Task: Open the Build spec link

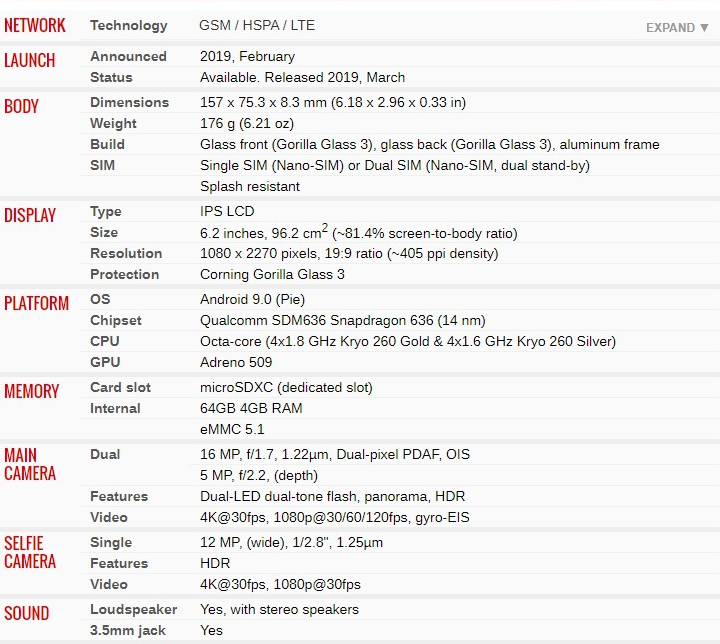Action: 107,144
